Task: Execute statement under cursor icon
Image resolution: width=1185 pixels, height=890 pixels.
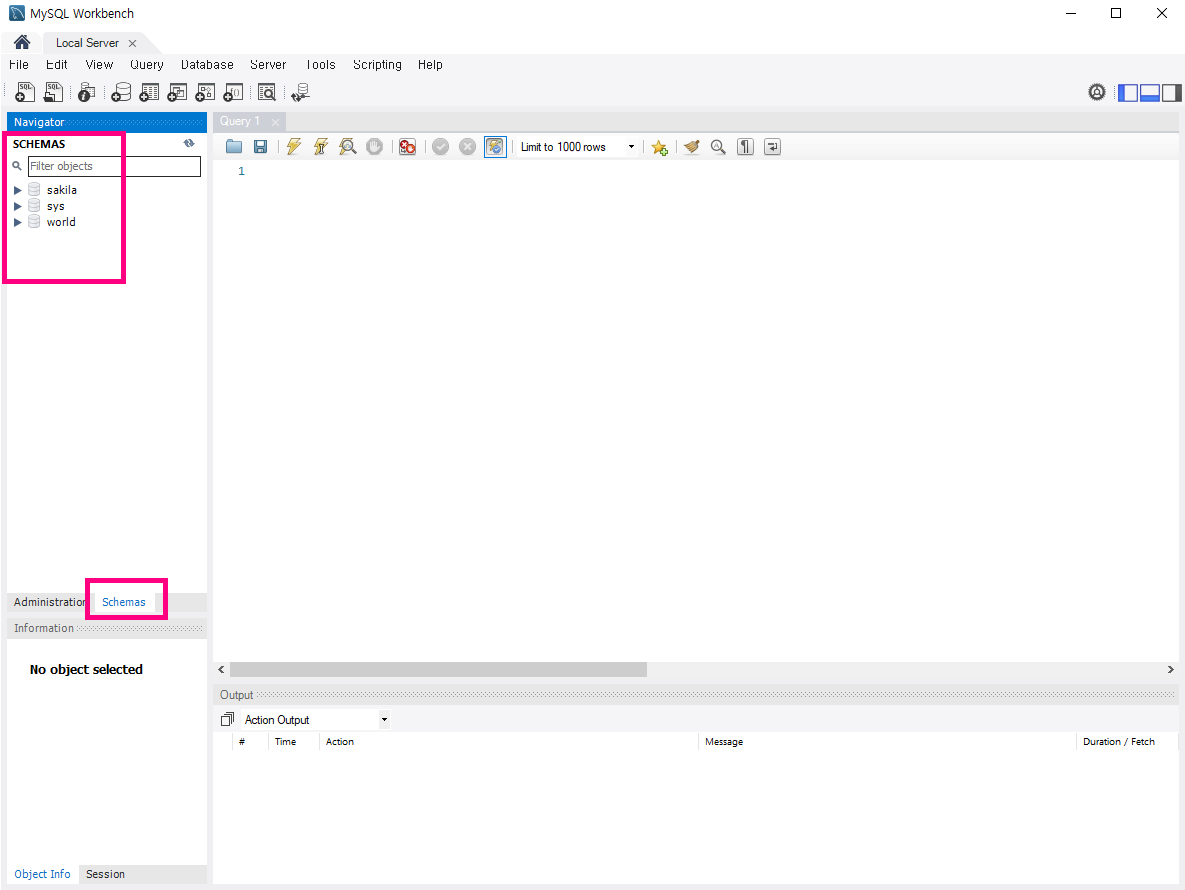Action: pos(320,147)
